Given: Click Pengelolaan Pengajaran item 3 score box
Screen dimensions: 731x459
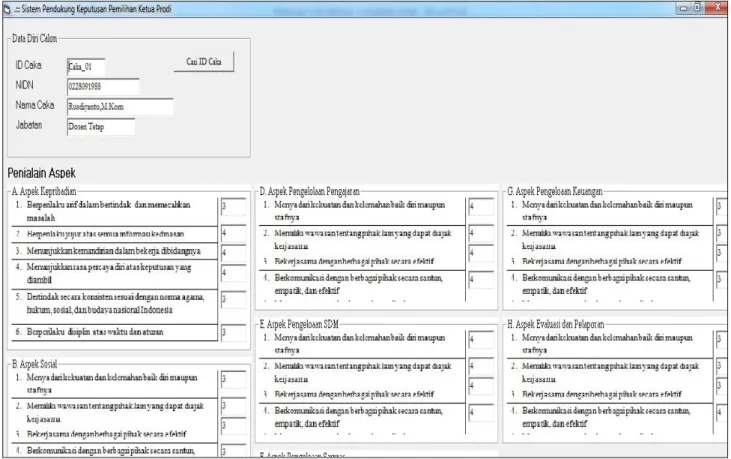Looking at the screenshot, I should tap(481, 253).
